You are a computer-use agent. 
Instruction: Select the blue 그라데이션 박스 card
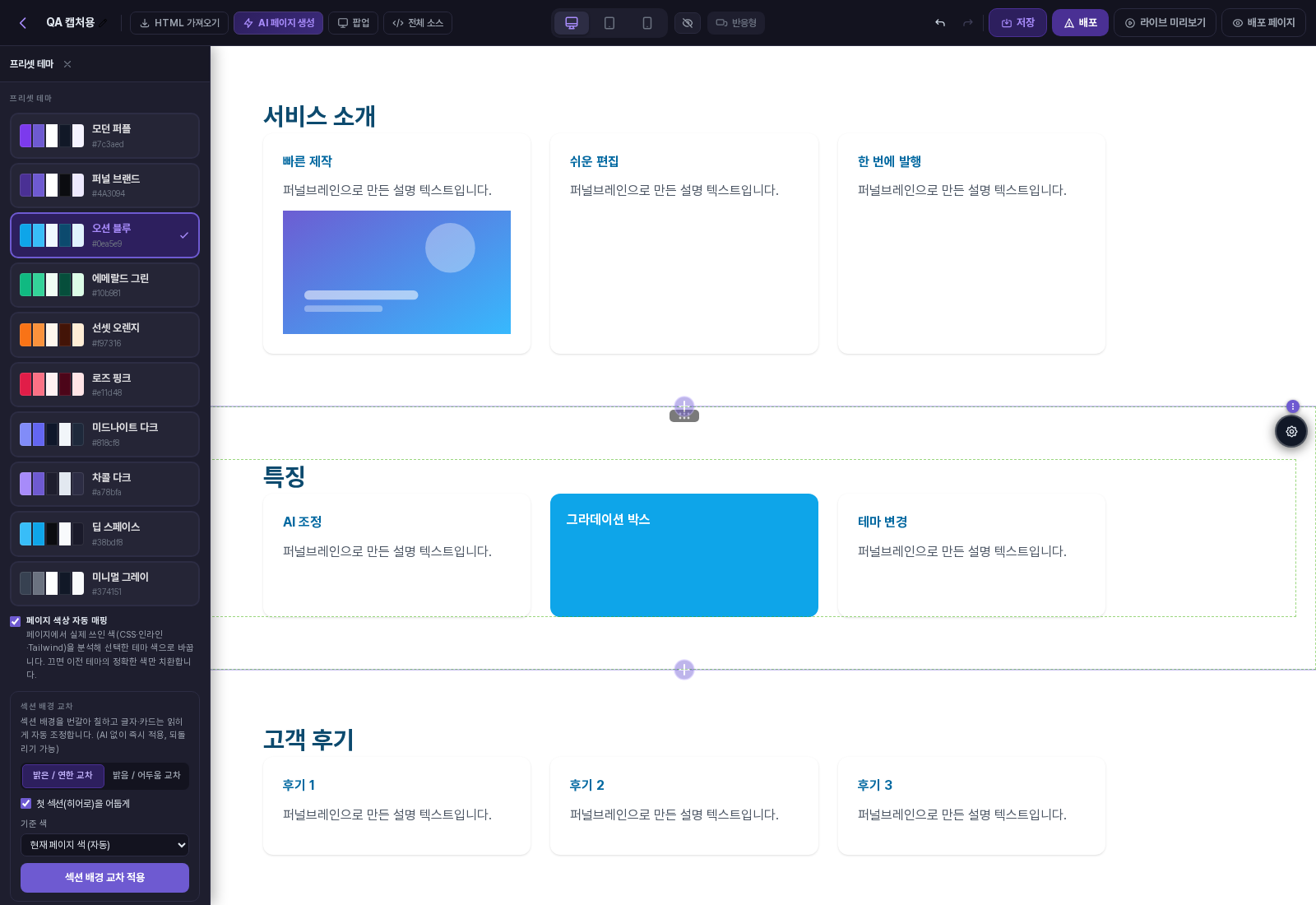[684, 555]
